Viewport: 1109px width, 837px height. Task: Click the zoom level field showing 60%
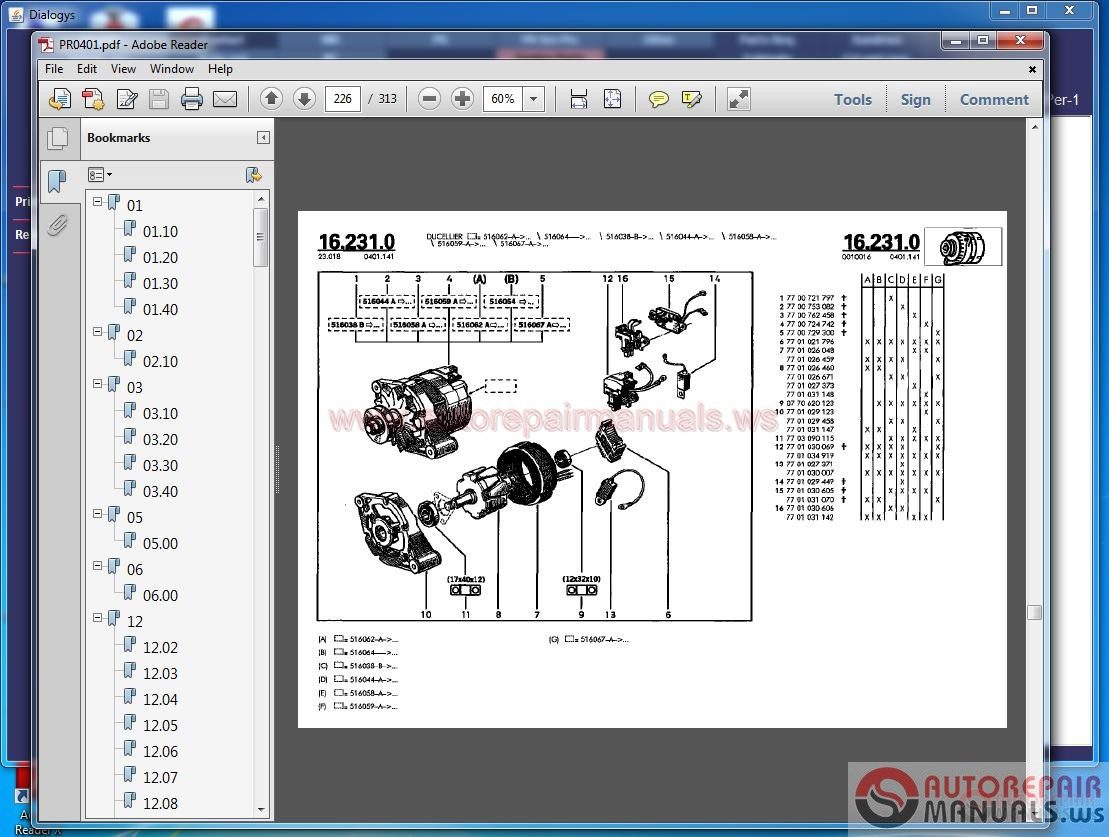point(503,99)
